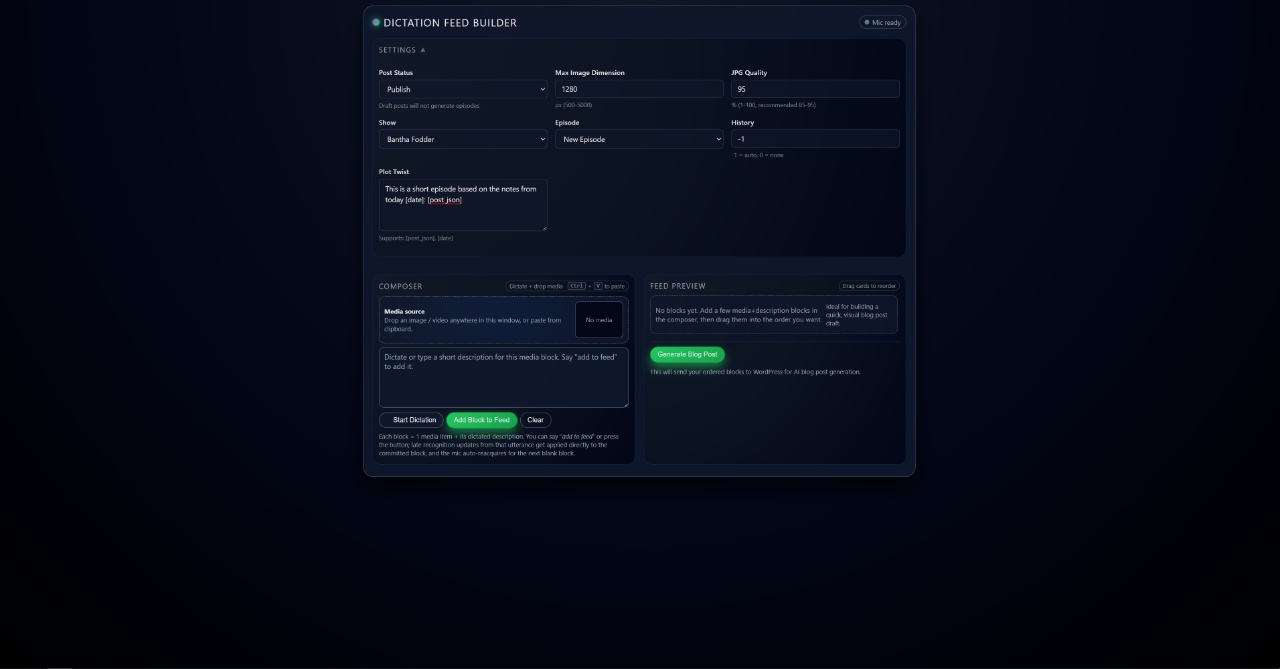Click the '-1 = auto, 0 = none' hint
This screenshot has height=669, width=1280.
pyautogui.click(x=758, y=155)
